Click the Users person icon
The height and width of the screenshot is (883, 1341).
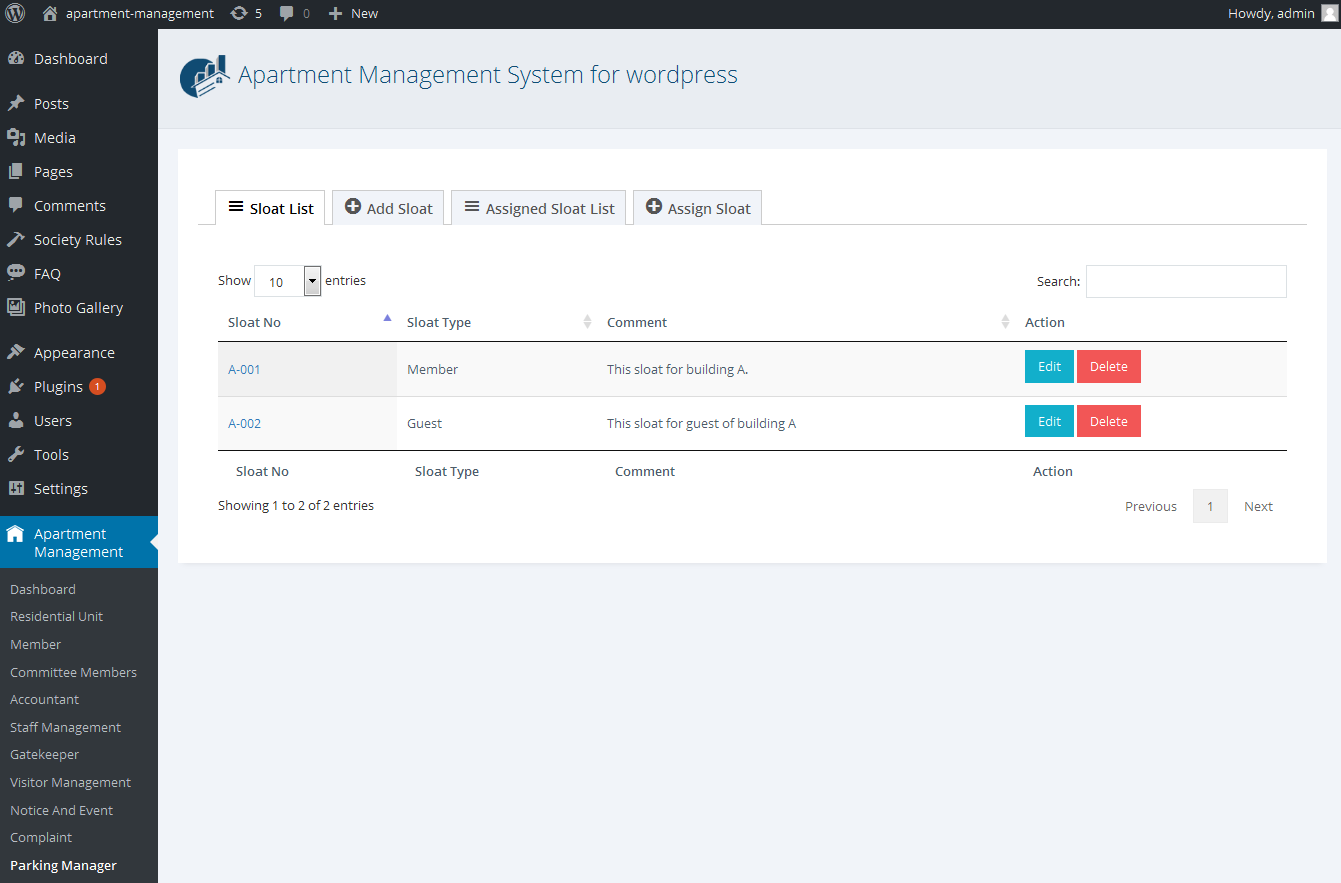(16, 421)
